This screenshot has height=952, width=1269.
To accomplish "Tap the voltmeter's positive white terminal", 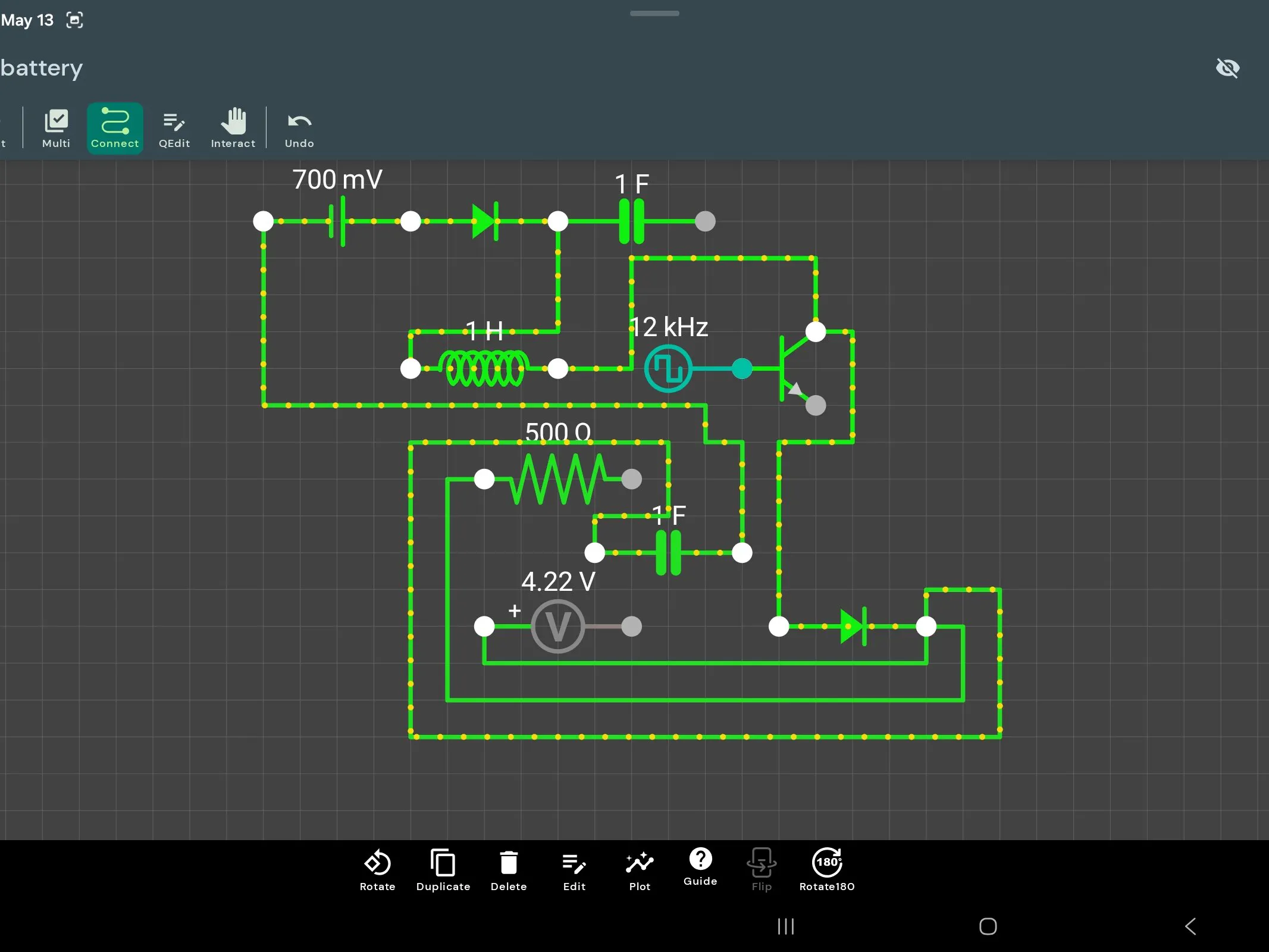I will point(484,626).
